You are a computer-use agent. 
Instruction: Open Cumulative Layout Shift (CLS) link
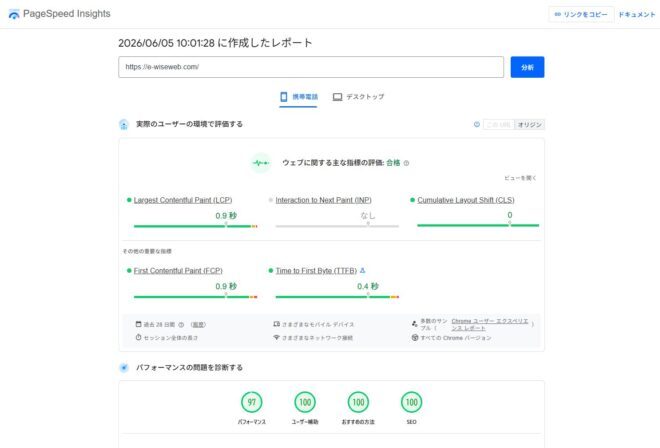coord(466,200)
